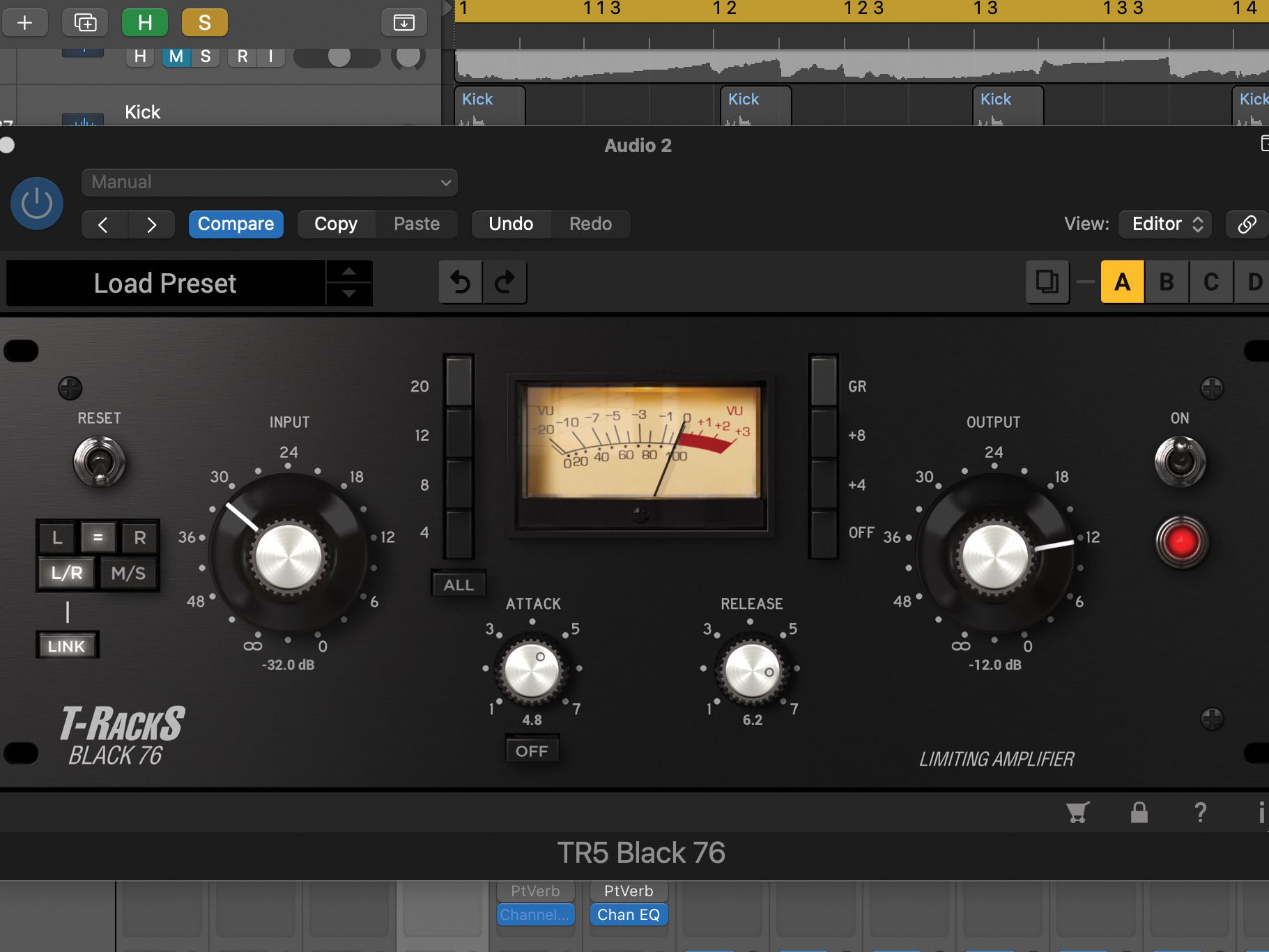Click the plugin power bypass icon
Viewport: 1269px width, 952px height.
tap(37, 204)
